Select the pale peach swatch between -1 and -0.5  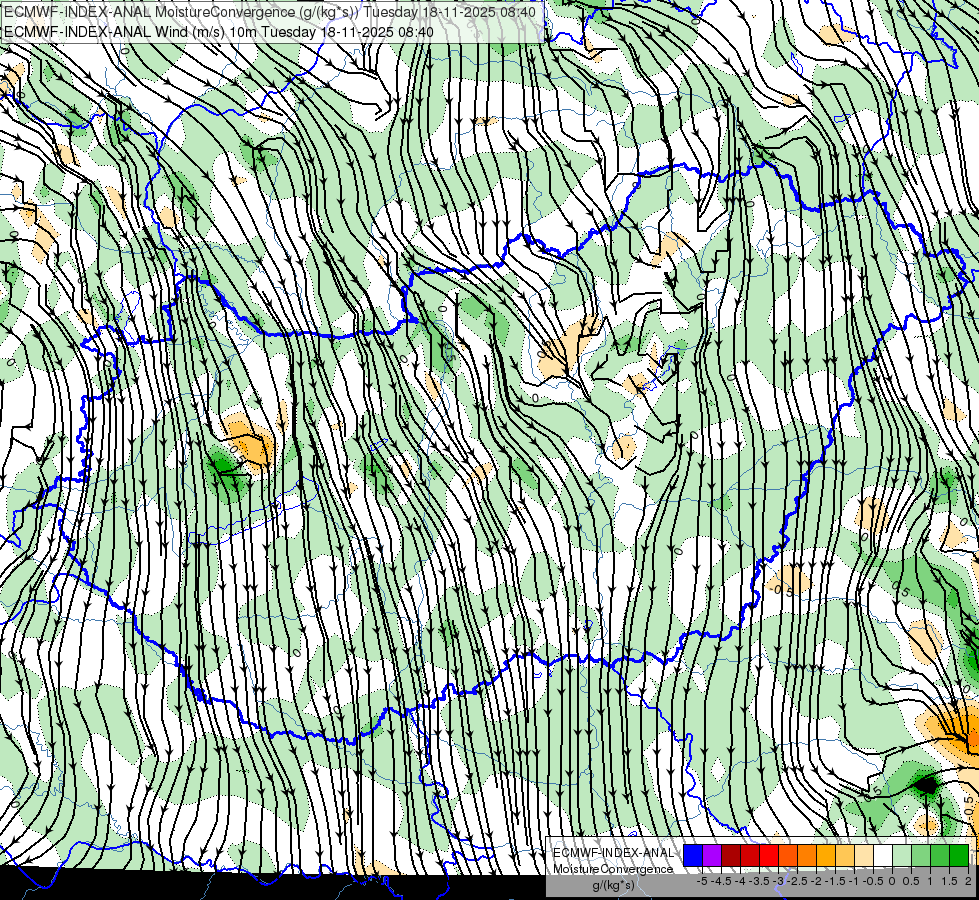(864, 855)
